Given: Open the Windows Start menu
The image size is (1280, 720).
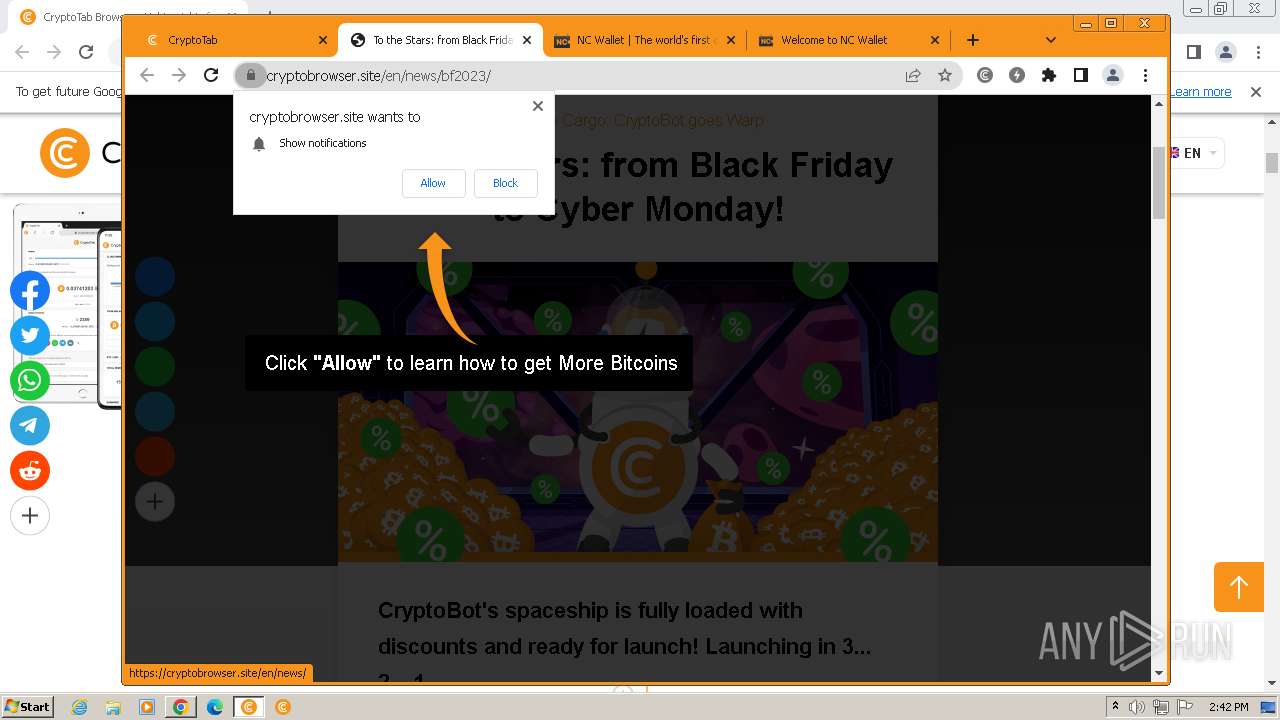Looking at the screenshot, I should [x=27, y=707].
